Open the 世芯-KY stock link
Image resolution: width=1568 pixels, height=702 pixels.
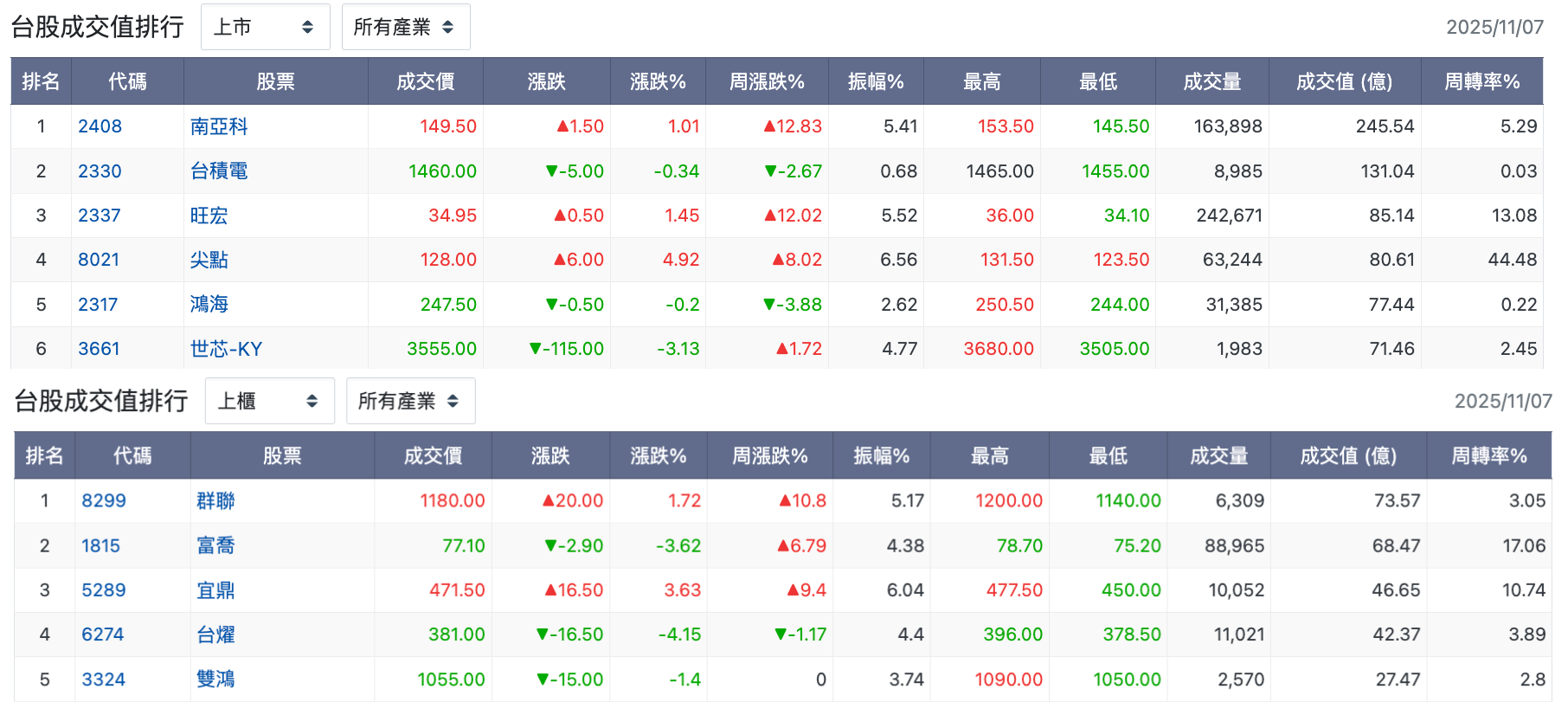(226, 349)
